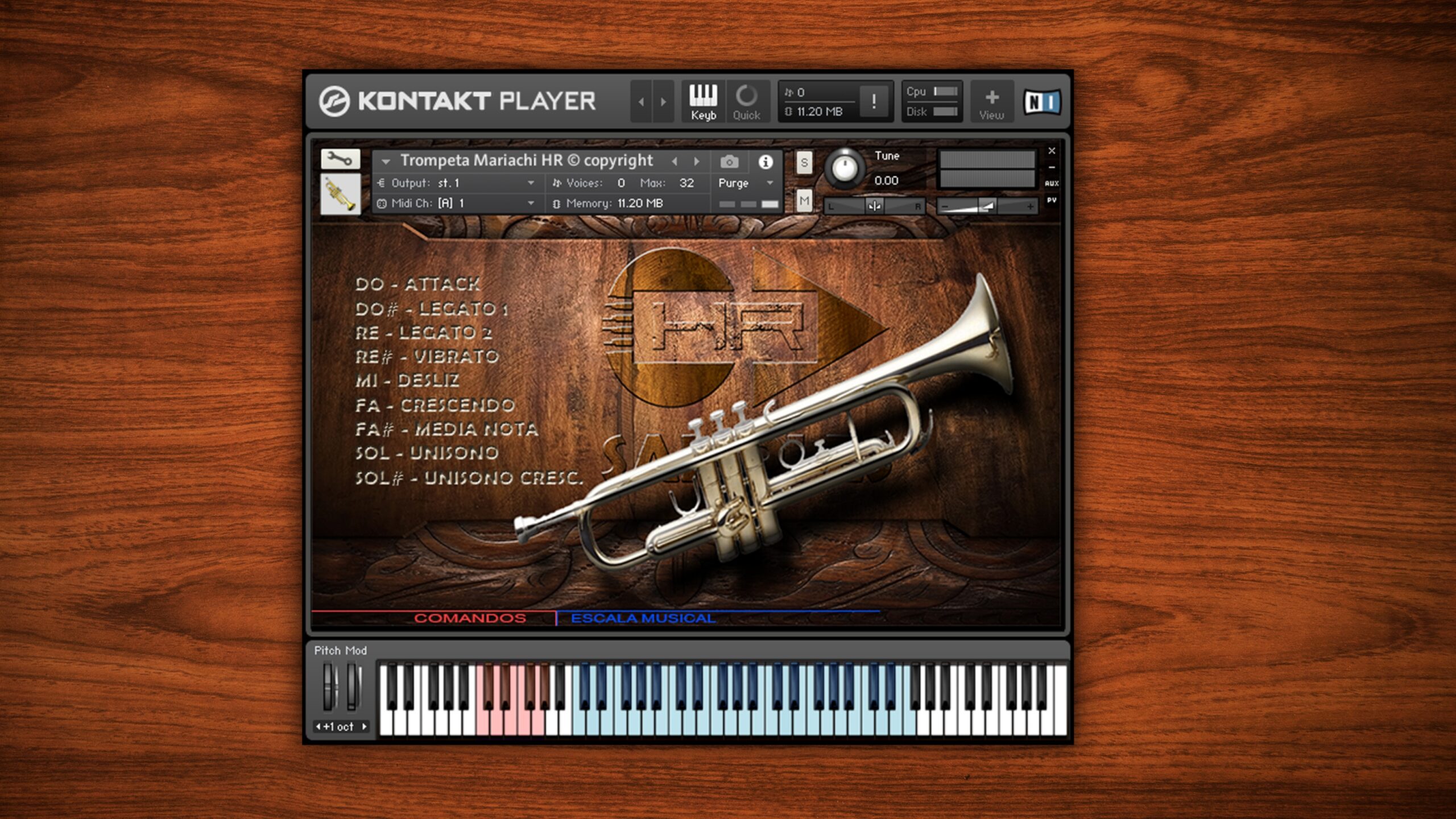Screen dimensions: 1456x819
Task: Click the 'SOL - UNISONO' text
Action: coord(427,453)
